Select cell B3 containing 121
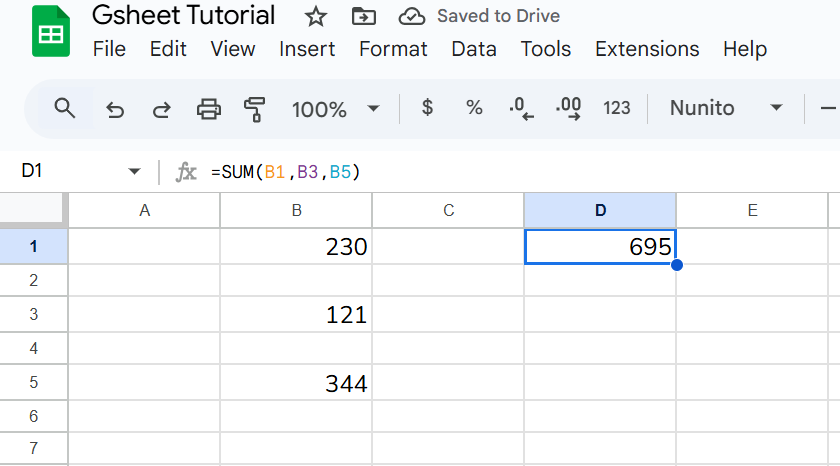840x466 pixels. tap(296, 315)
